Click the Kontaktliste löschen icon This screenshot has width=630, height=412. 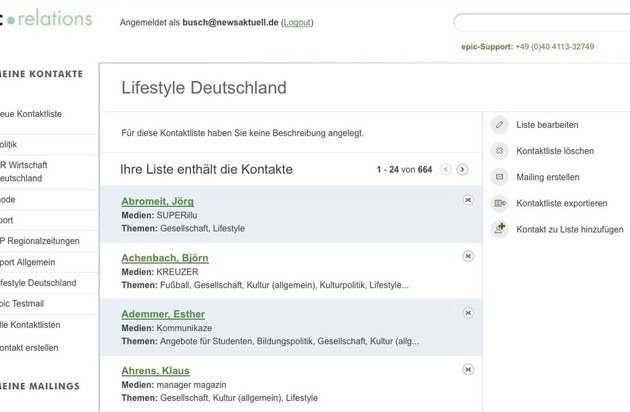pyautogui.click(x=500, y=151)
